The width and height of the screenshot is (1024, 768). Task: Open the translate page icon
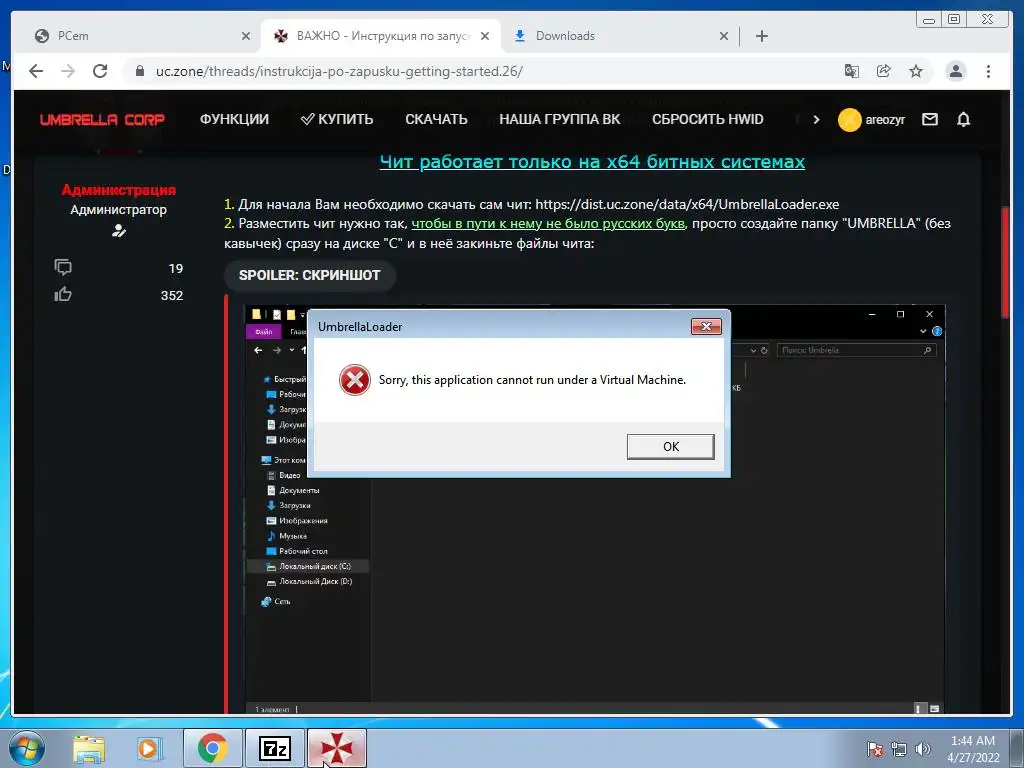[852, 71]
